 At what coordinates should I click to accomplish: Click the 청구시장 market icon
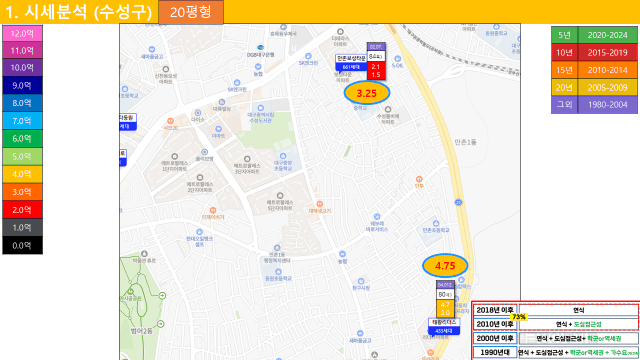click(361, 281)
